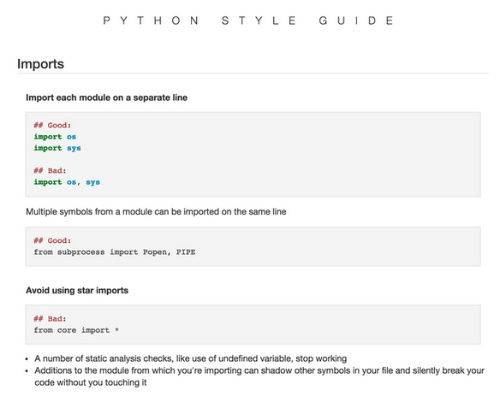This screenshot has width=500, height=402.
Task: Click the 'Multiple symbols from a module' sentence
Action: 156,212
